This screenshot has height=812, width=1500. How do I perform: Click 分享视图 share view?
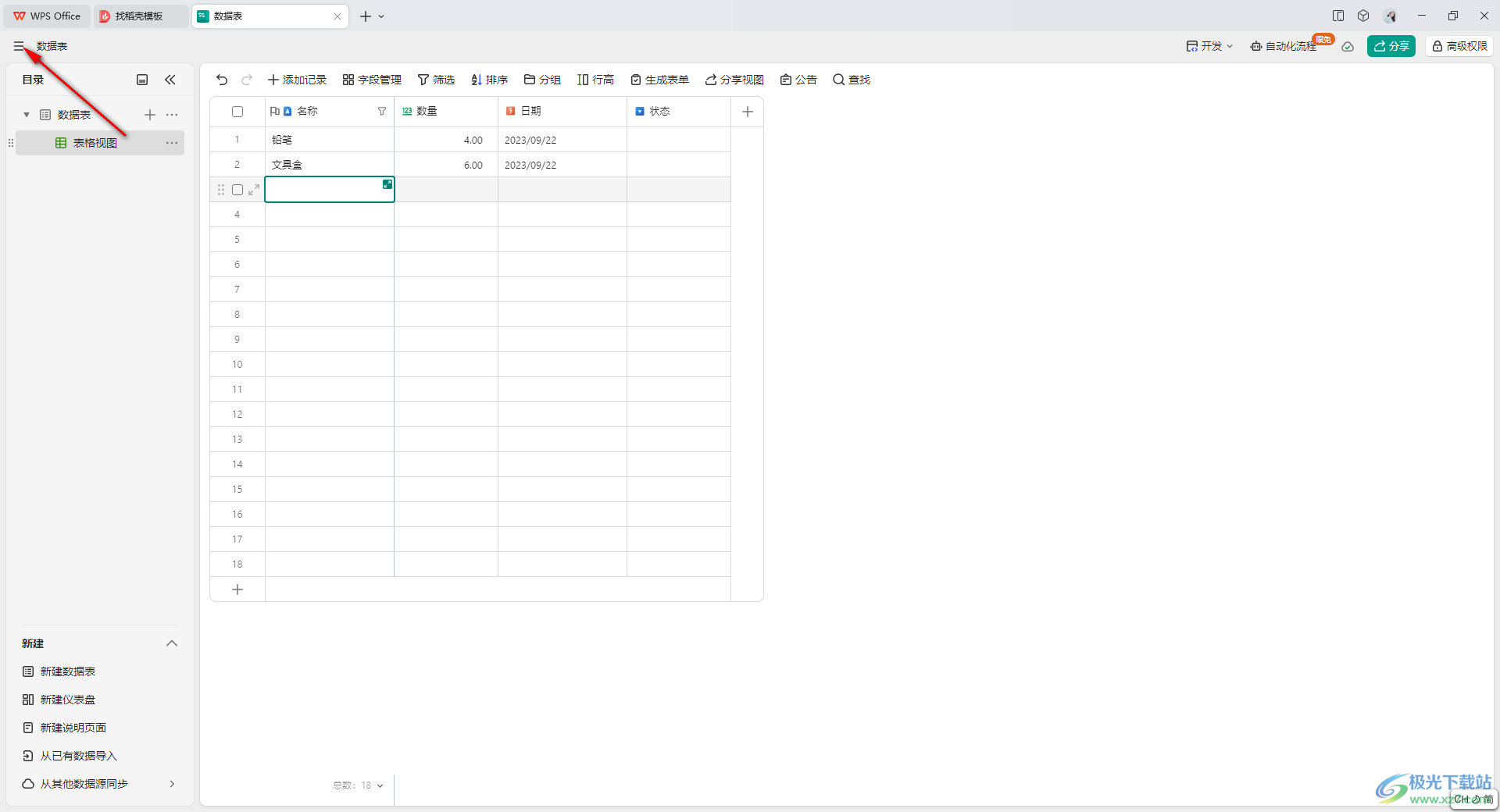(734, 80)
